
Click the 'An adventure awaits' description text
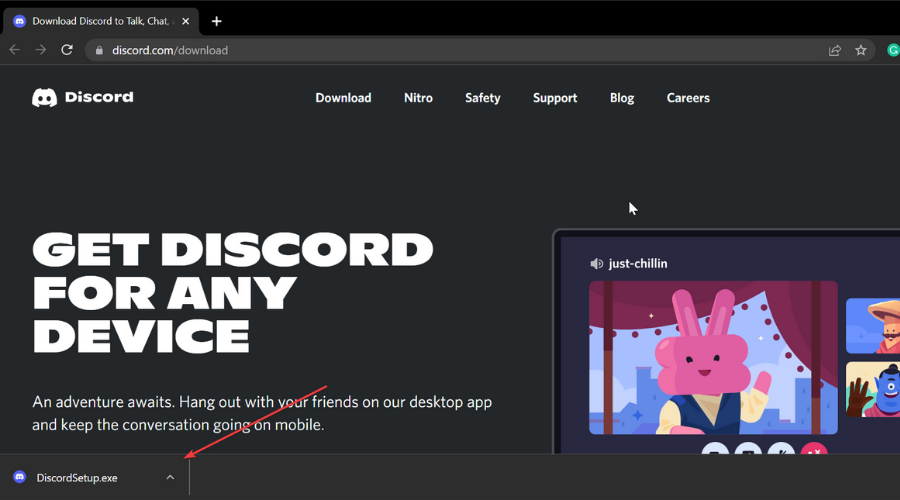(262, 413)
